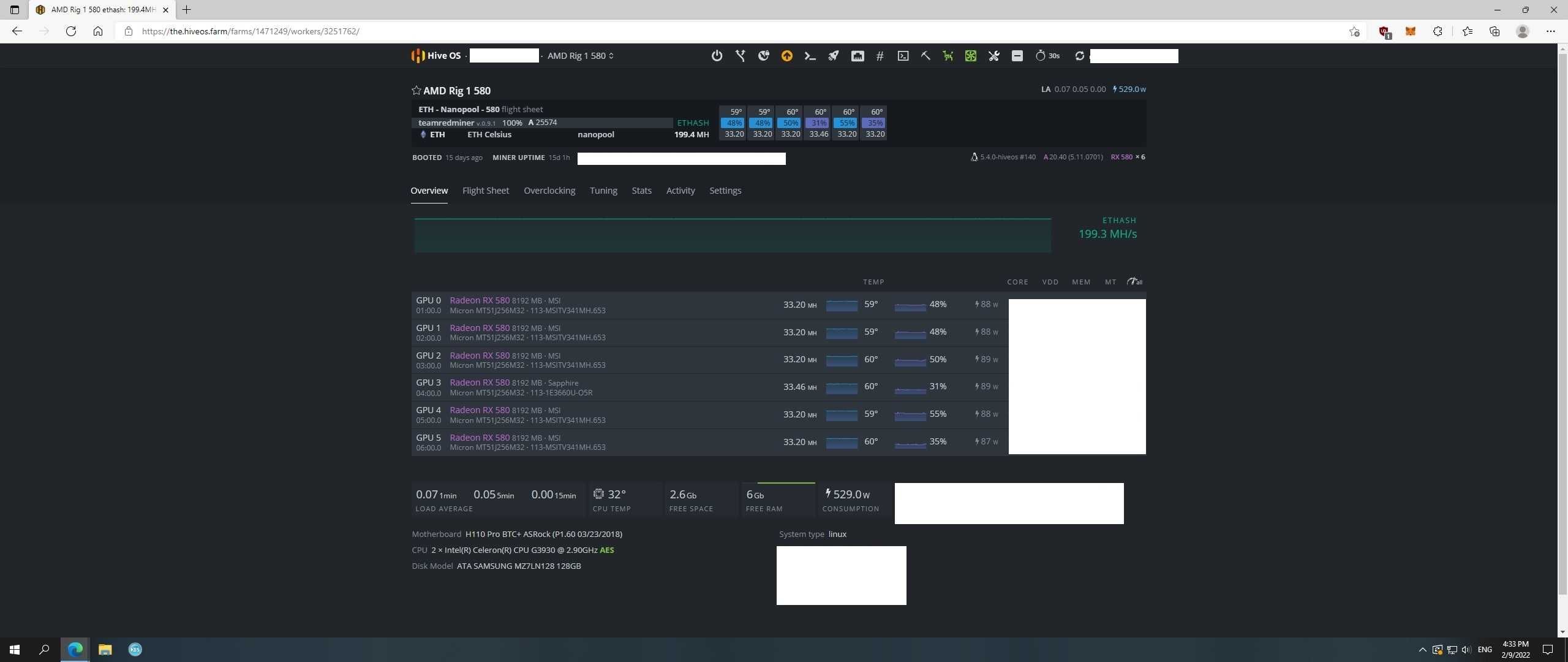Click the GPU 2 fan speed 50% value
This screenshot has width=1568, height=662.
(937, 359)
